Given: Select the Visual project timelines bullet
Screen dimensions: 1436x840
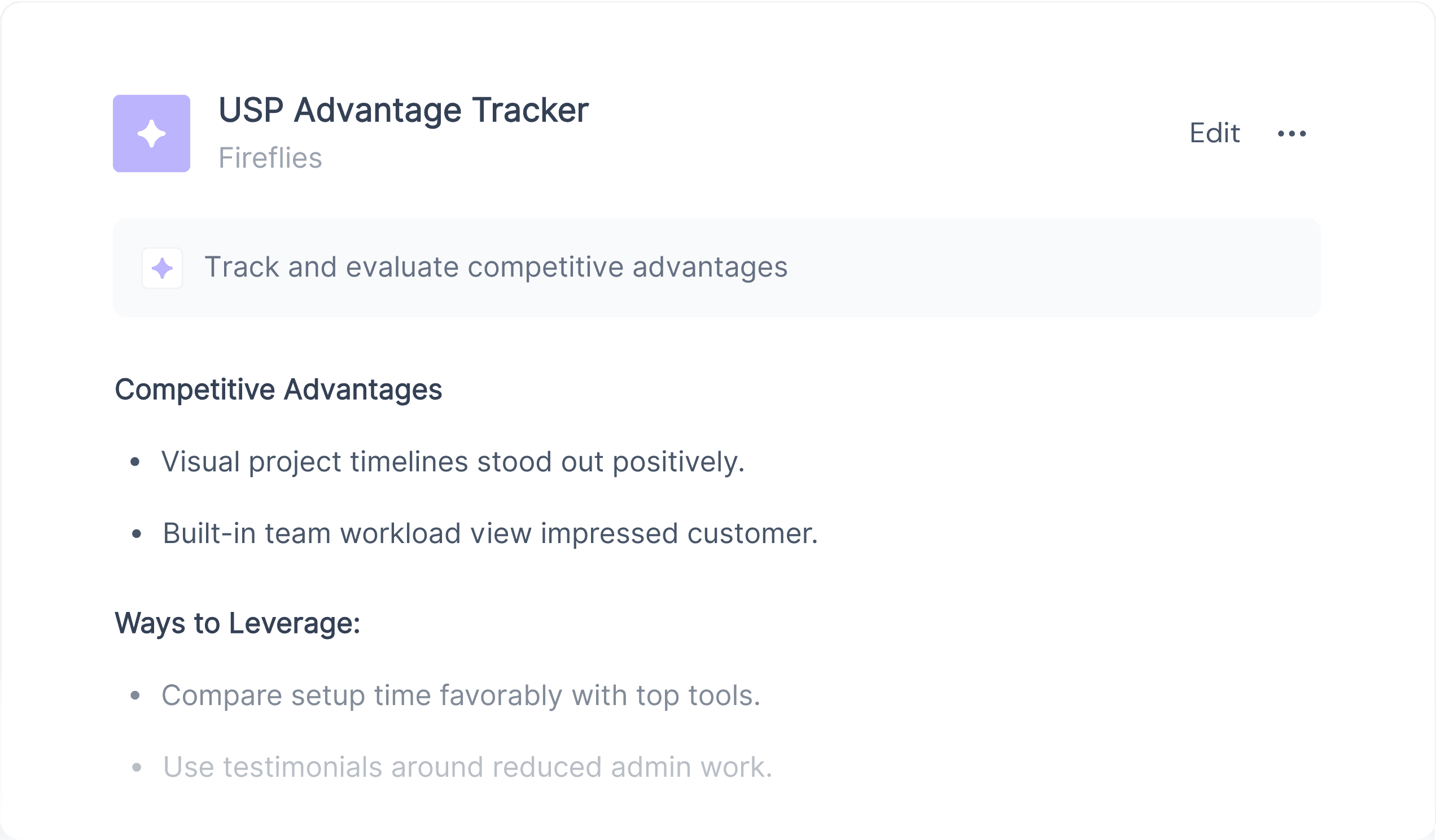Looking at the screenshot, I should (x=453, y=462).
